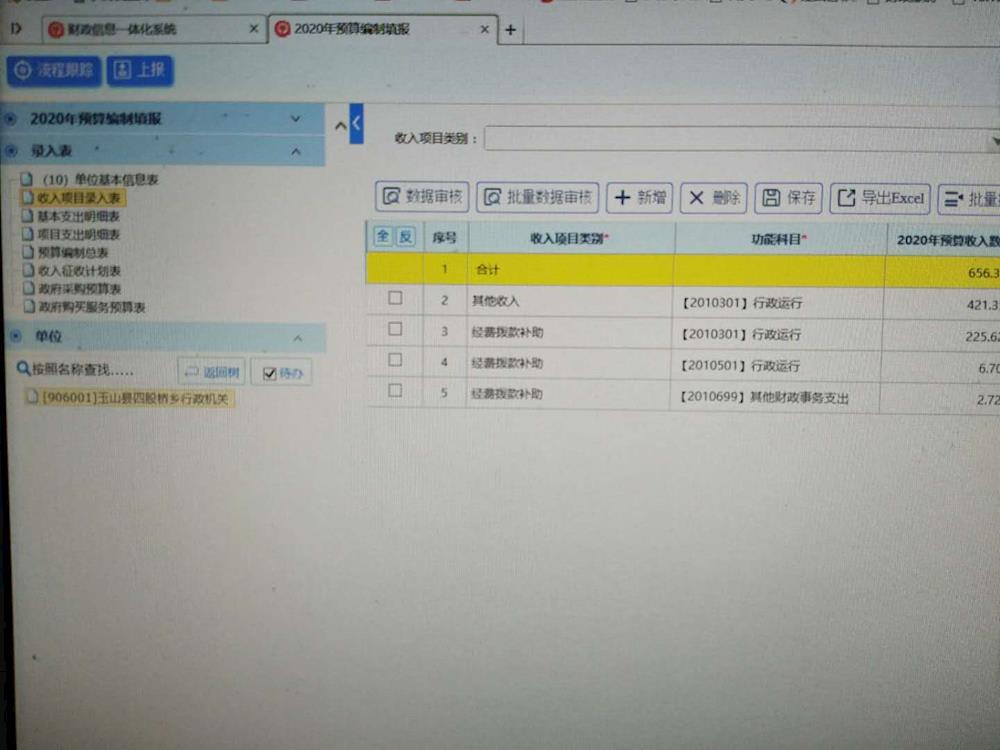The image size is (1000, 750).
Task: Select all rows with 全 button
Action: [382, 236]
